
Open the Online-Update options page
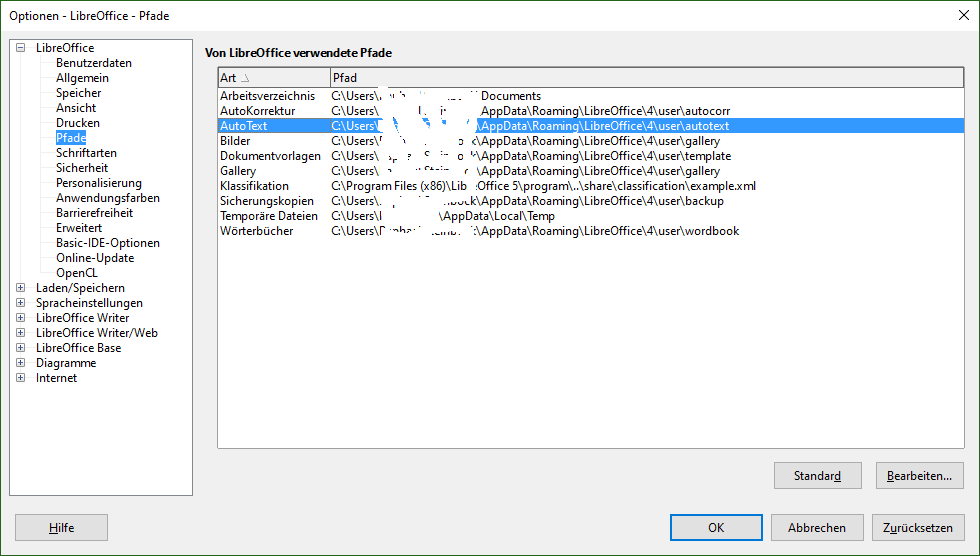[x=95, y=257]
